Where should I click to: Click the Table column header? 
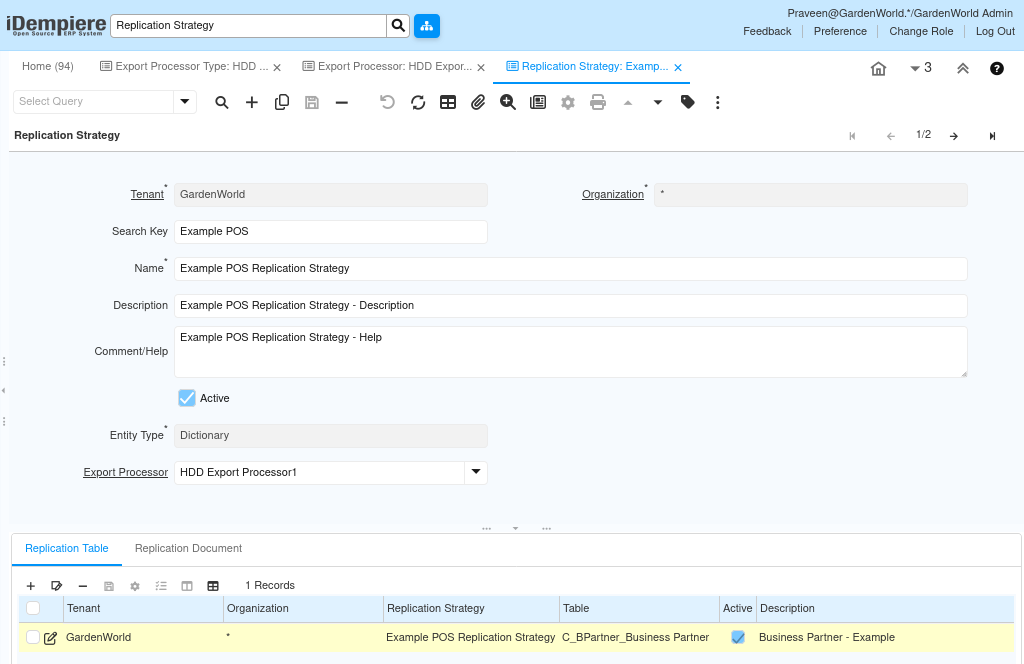click(639, 609)
